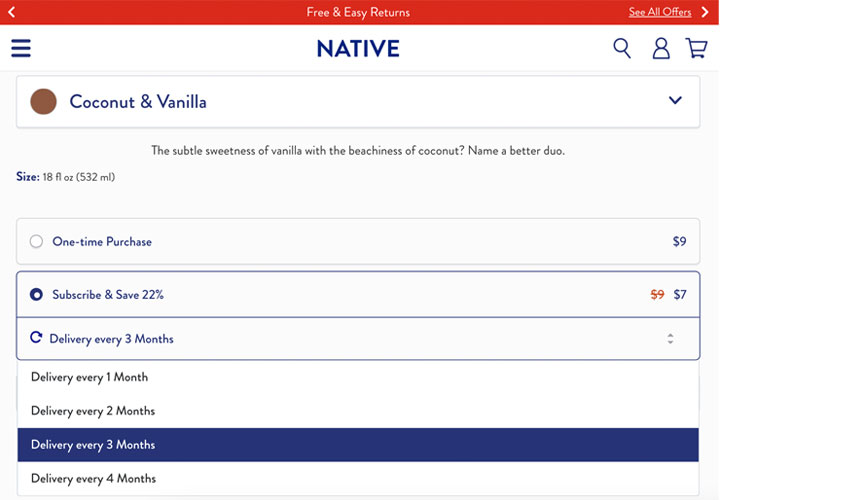
Task: Click the brown Coconut & Vanilla swatch
Action: pos(43,102)
